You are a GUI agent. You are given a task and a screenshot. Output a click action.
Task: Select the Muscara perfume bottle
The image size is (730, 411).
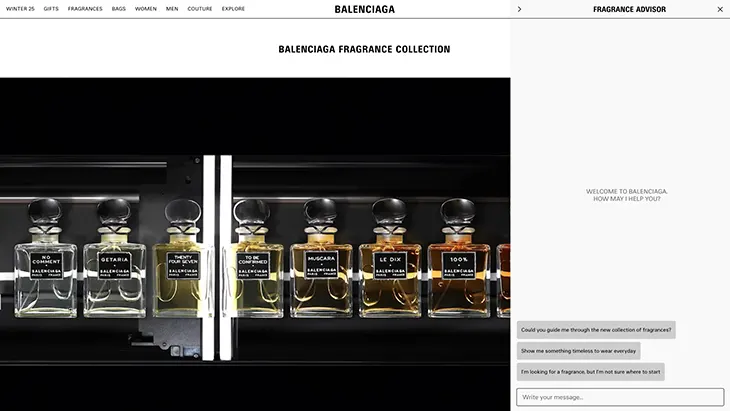321,259
